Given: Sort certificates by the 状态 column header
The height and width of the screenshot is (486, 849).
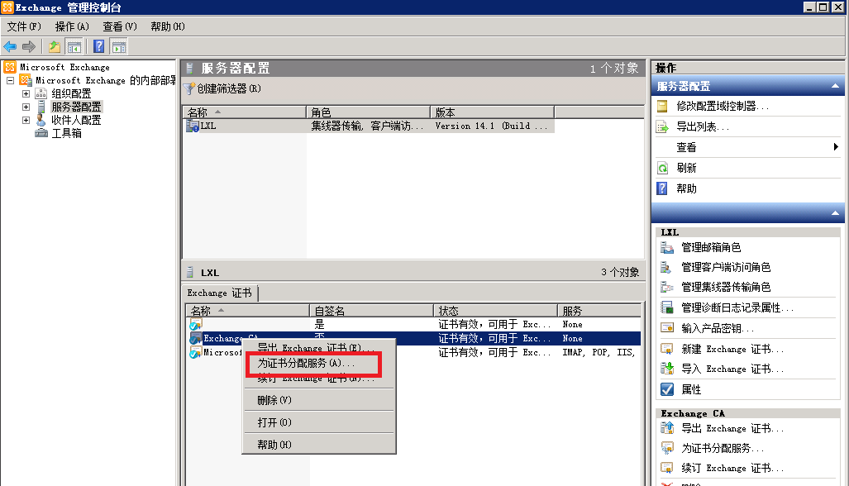Looking at the screenshot, I should tap(495, 311).
